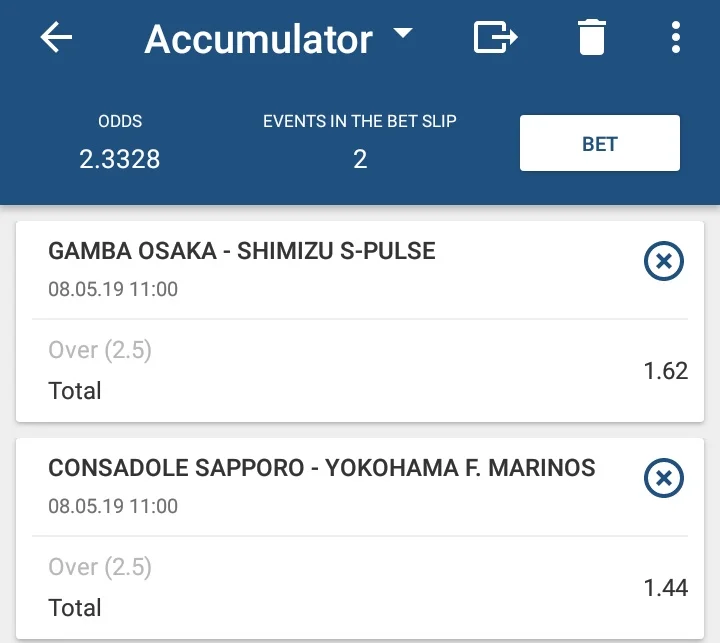The width and height of the screenshot is (720, 643).
Task: Tap the 1.44 odds value
Action: click(666, 588)
